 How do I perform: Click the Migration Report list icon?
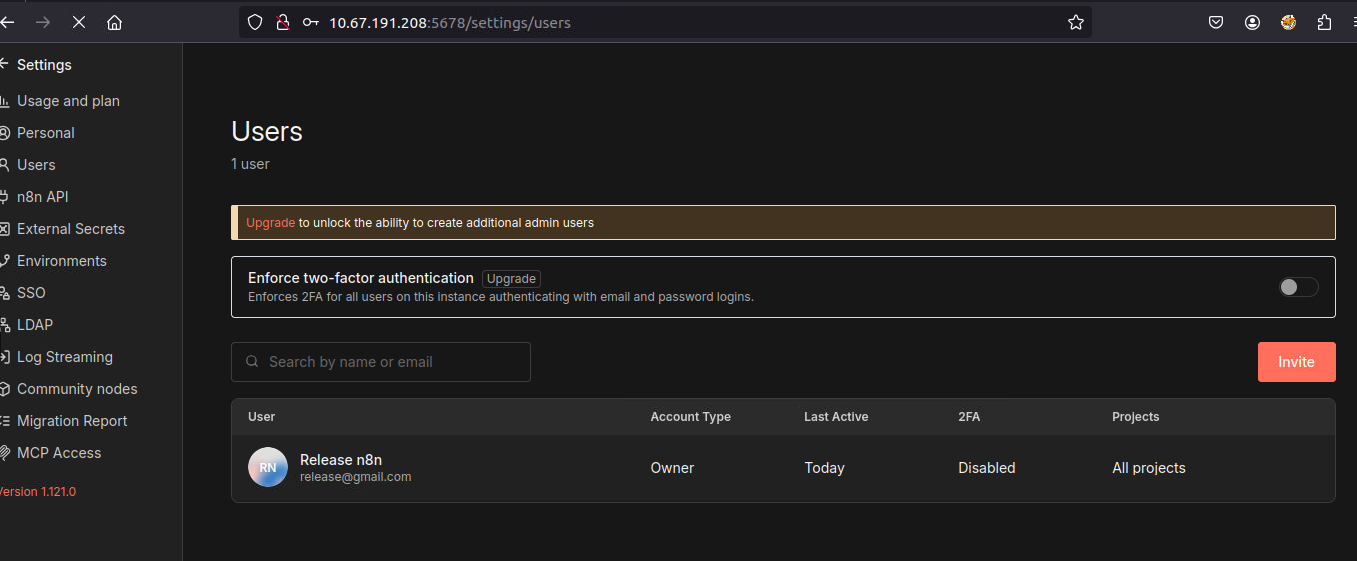[x=4, y=421]
